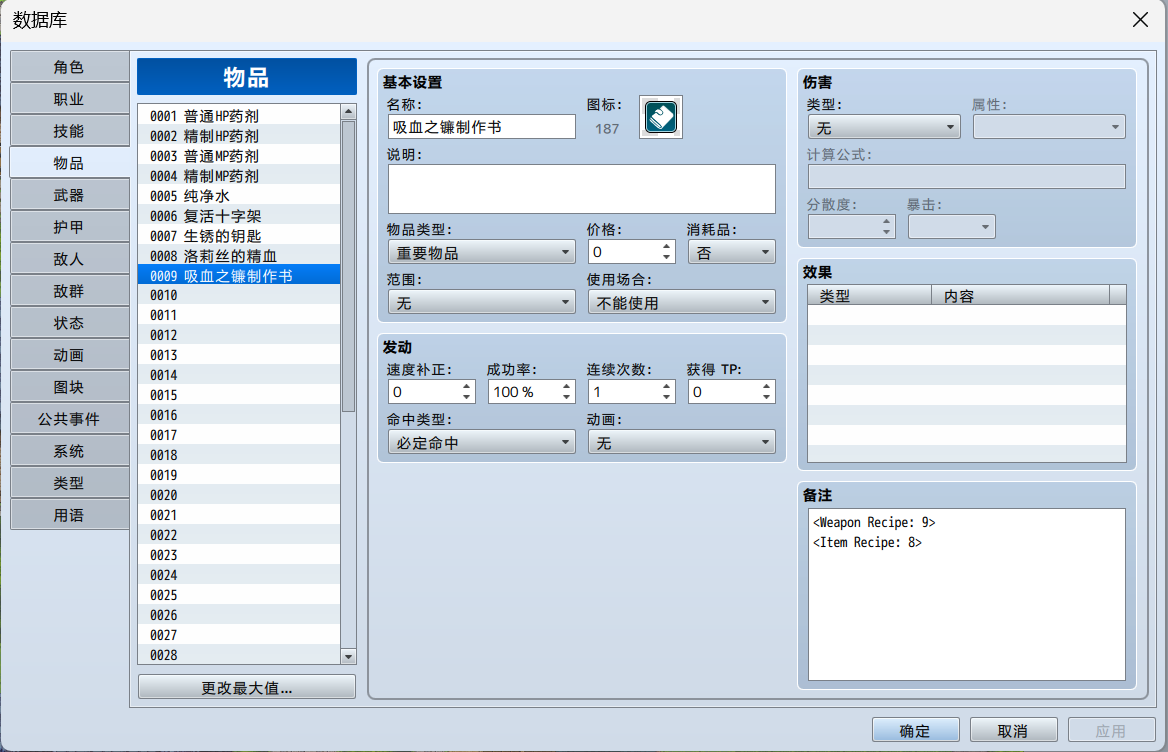Click the 应用 button
The width and height of the screenshot is (1168, 752).
[x=1111, y=730]
